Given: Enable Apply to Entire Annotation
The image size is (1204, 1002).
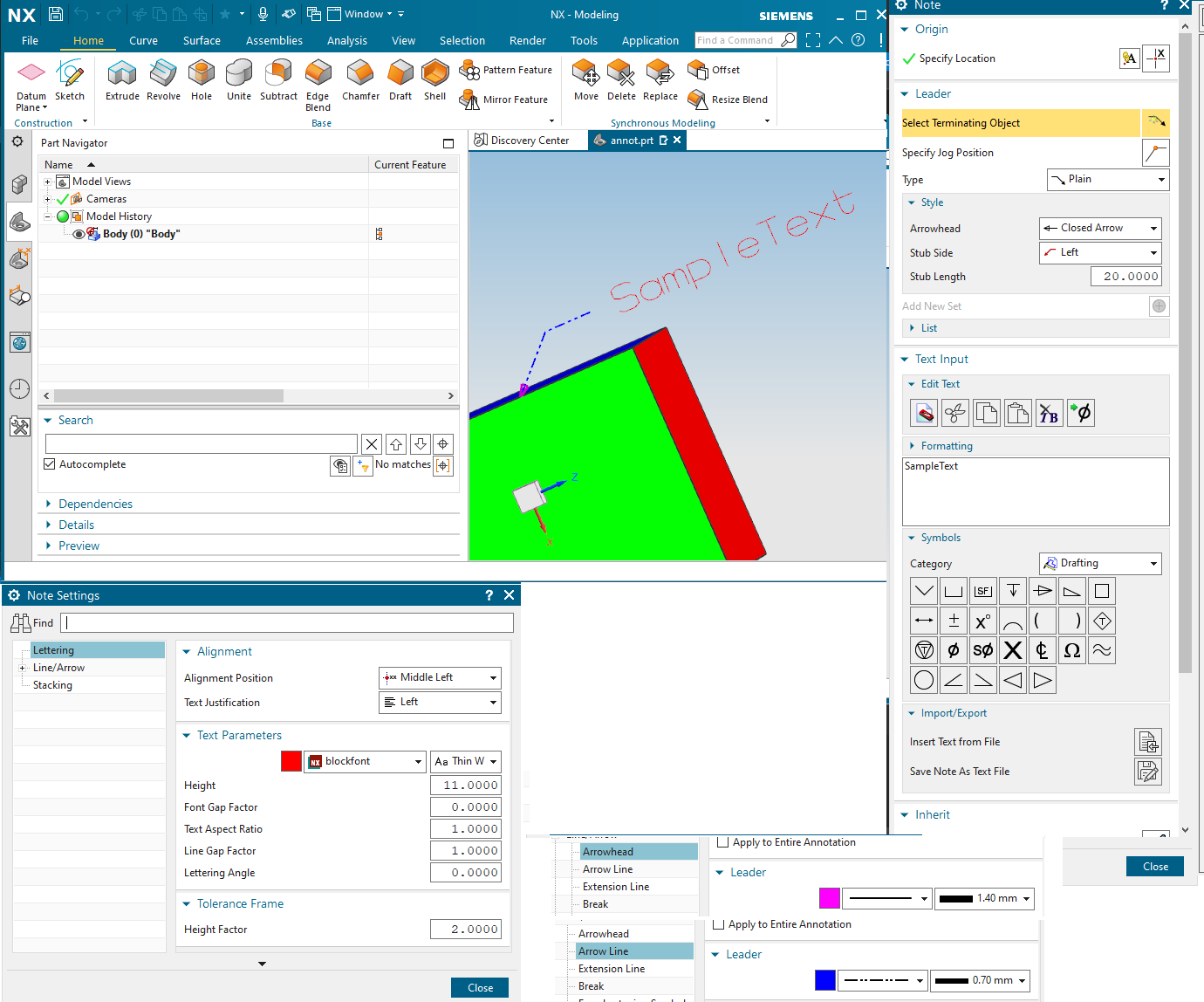Looking at the screenshot, I should tap(723, 842).
